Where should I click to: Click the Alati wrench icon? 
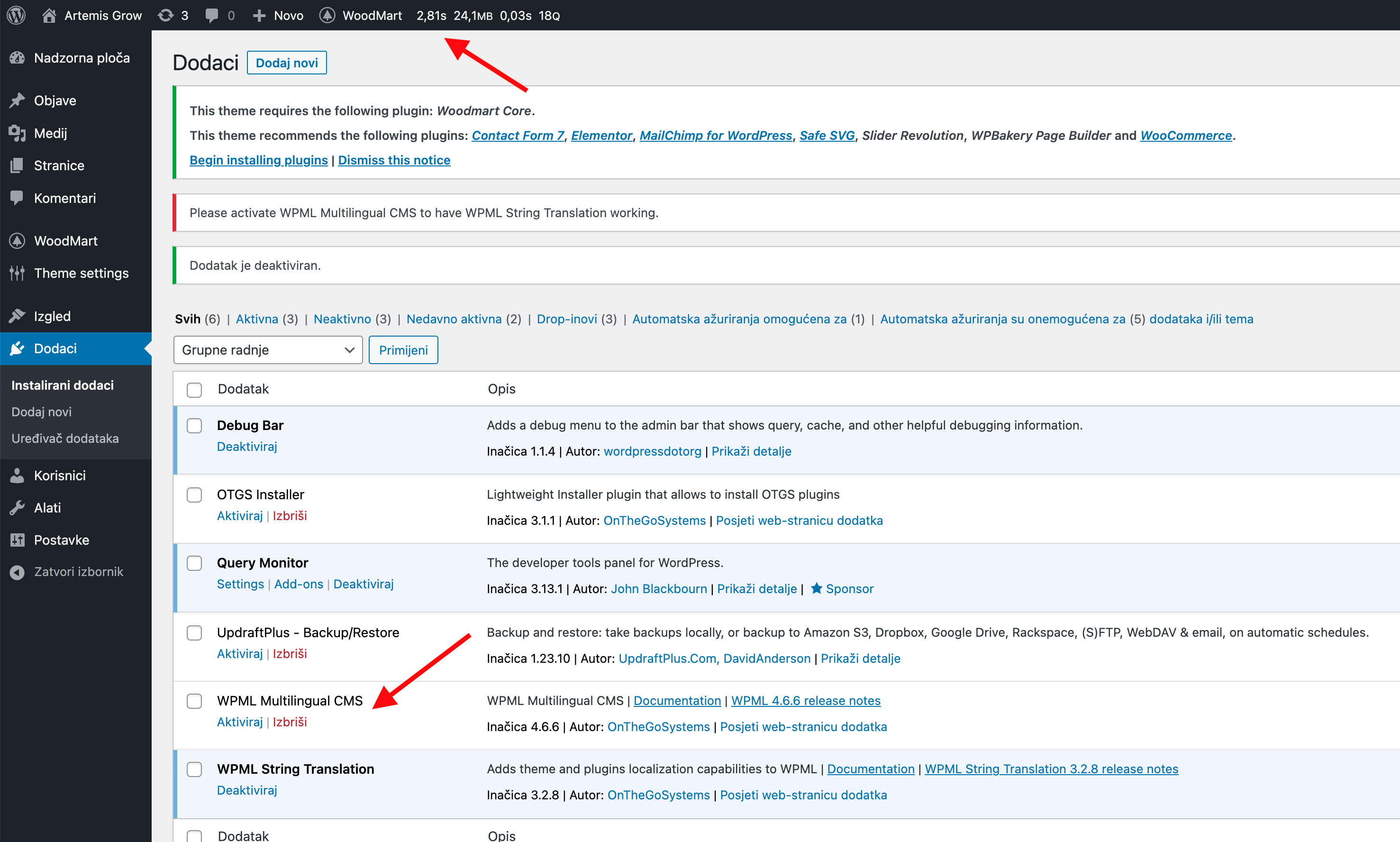(18, 508)
